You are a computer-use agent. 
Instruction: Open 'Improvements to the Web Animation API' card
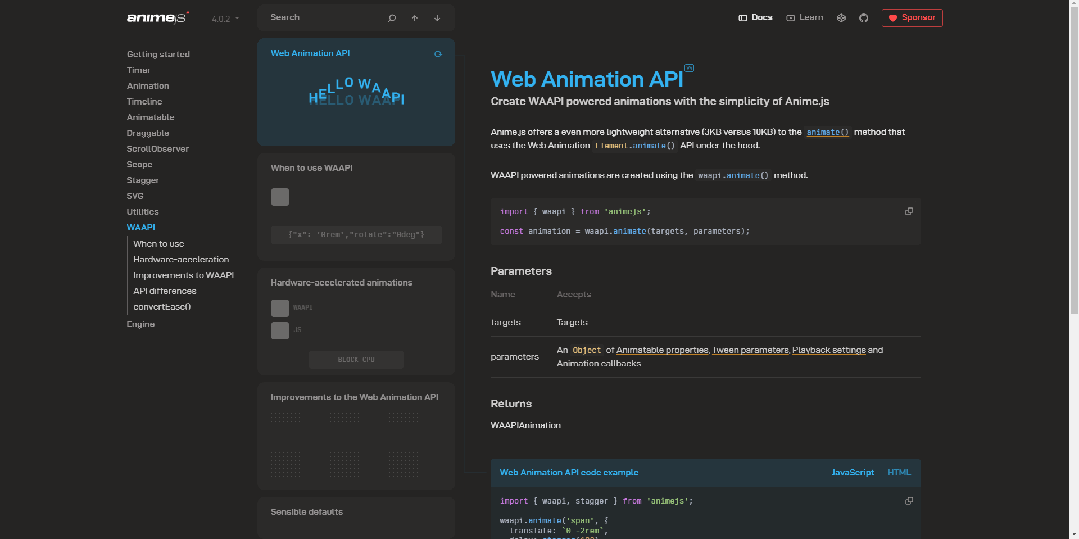coord(356,436)
